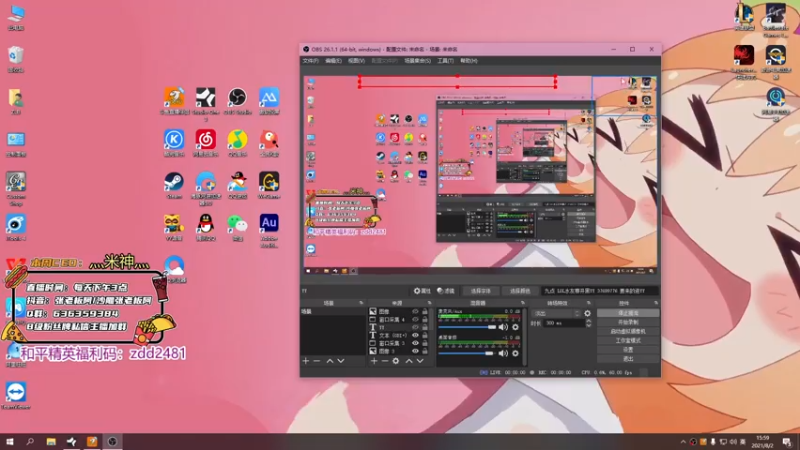Remove the selected scene with the minus icon

tap(317, 361)
